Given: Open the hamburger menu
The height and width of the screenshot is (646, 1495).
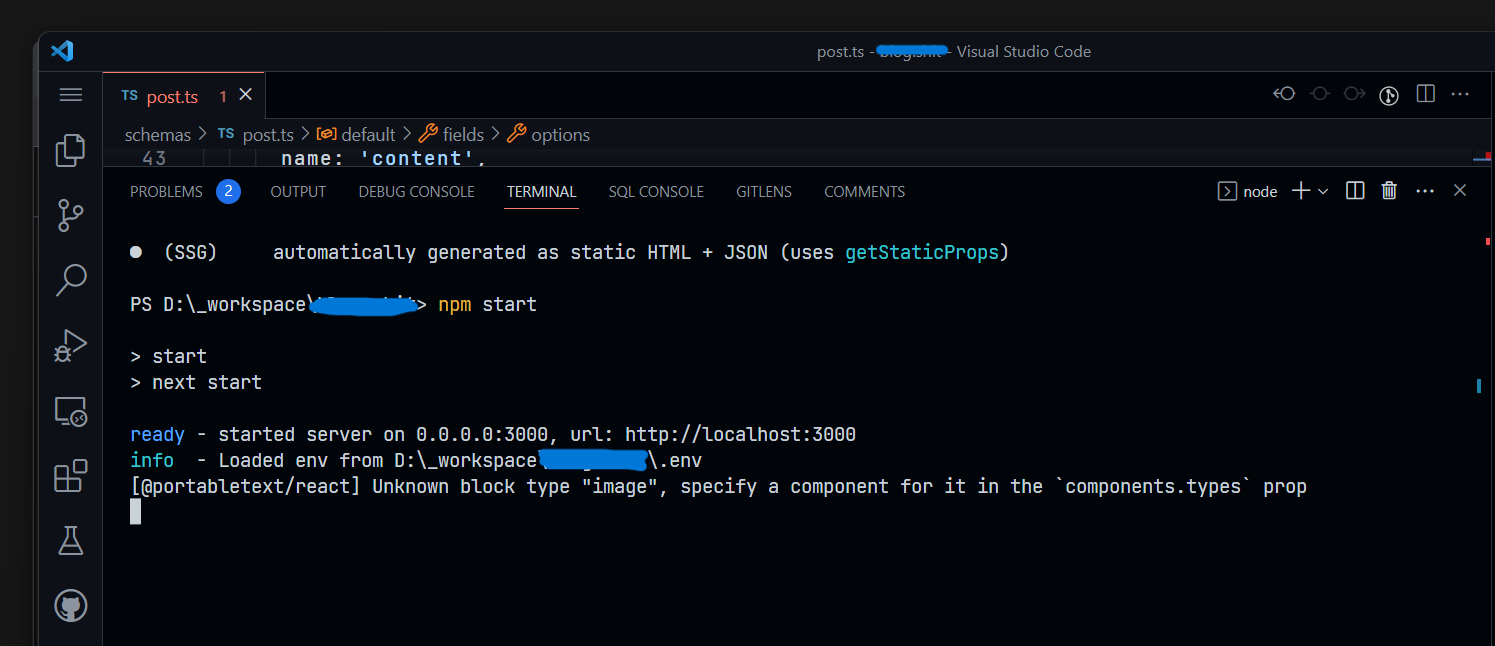Looking at the screenshot, I should (70, 94).
